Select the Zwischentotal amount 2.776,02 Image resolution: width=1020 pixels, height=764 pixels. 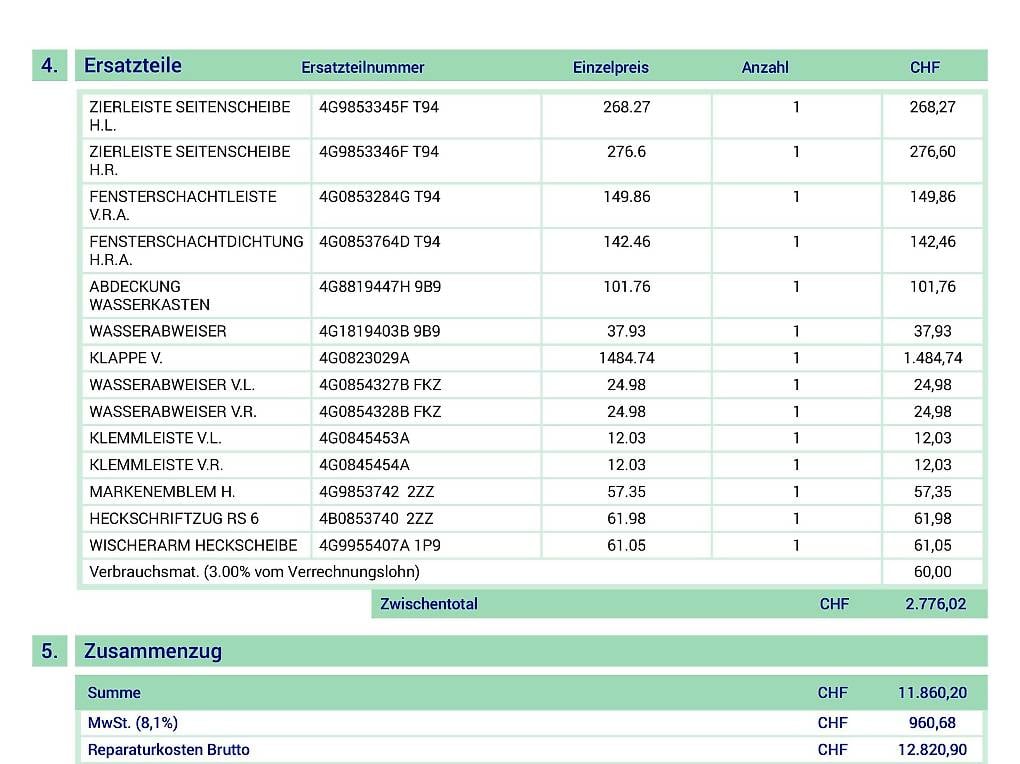point(935,604)
